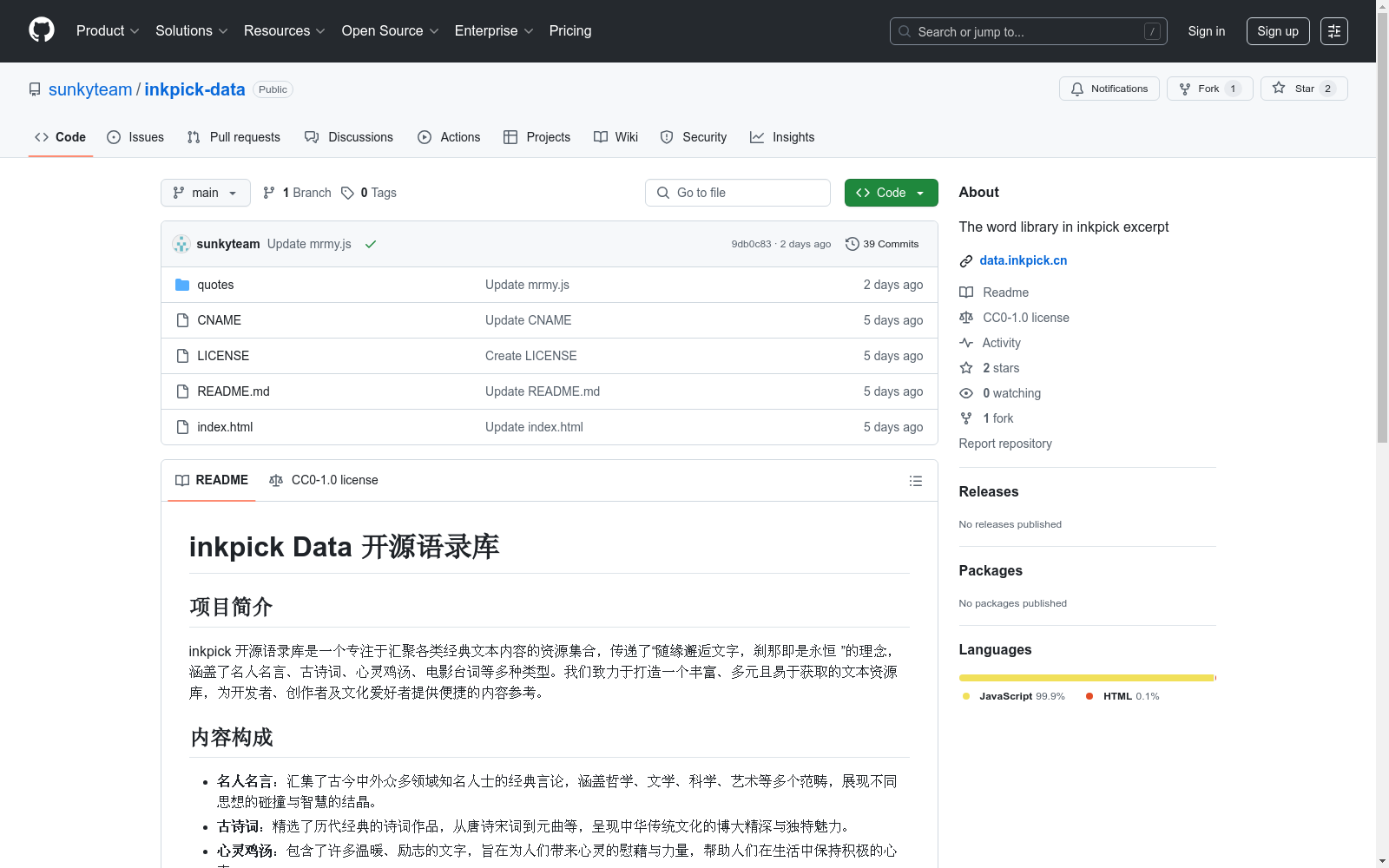The image size is (1389, 868).
Task: Switch to the Wiki tab
Action: (616, 137)
